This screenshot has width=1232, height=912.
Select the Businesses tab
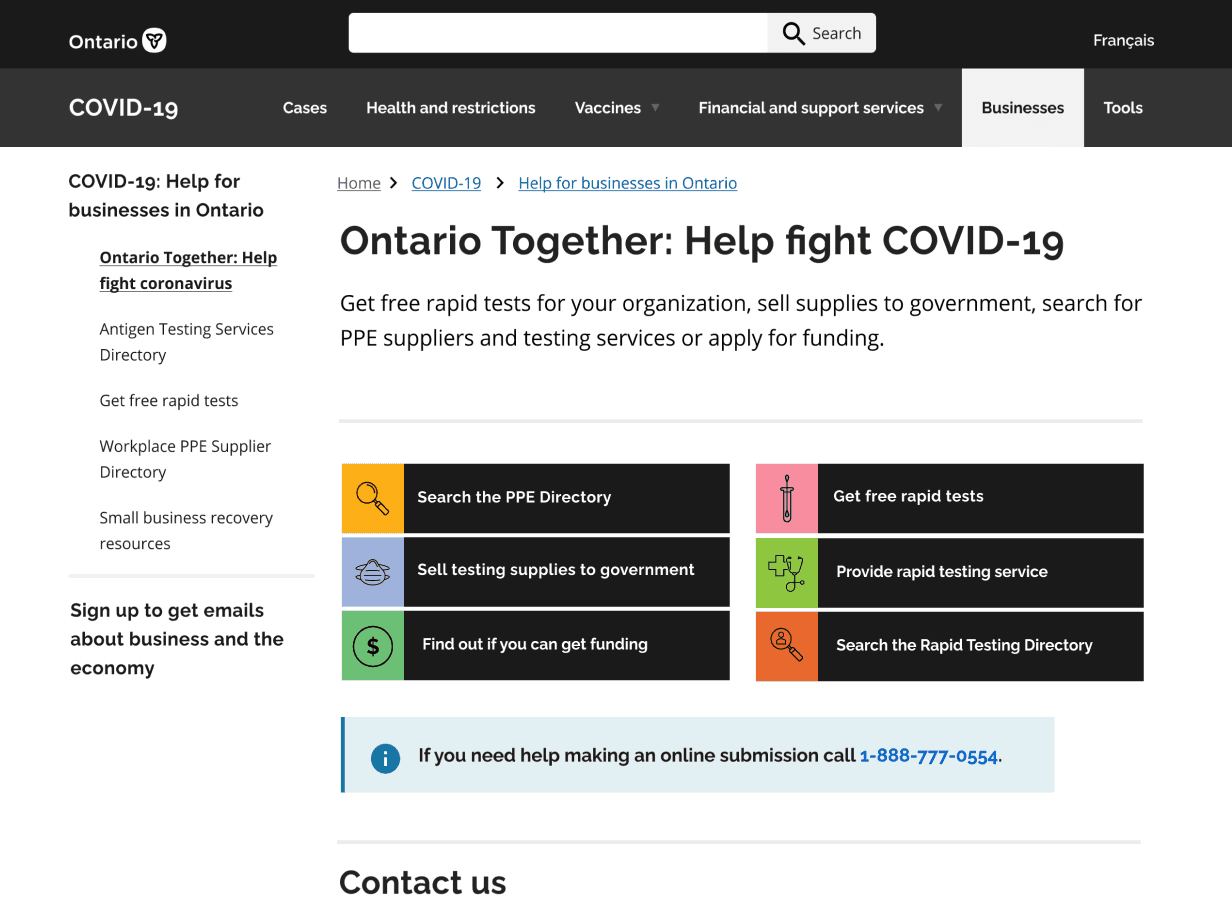coord(1023,108)
